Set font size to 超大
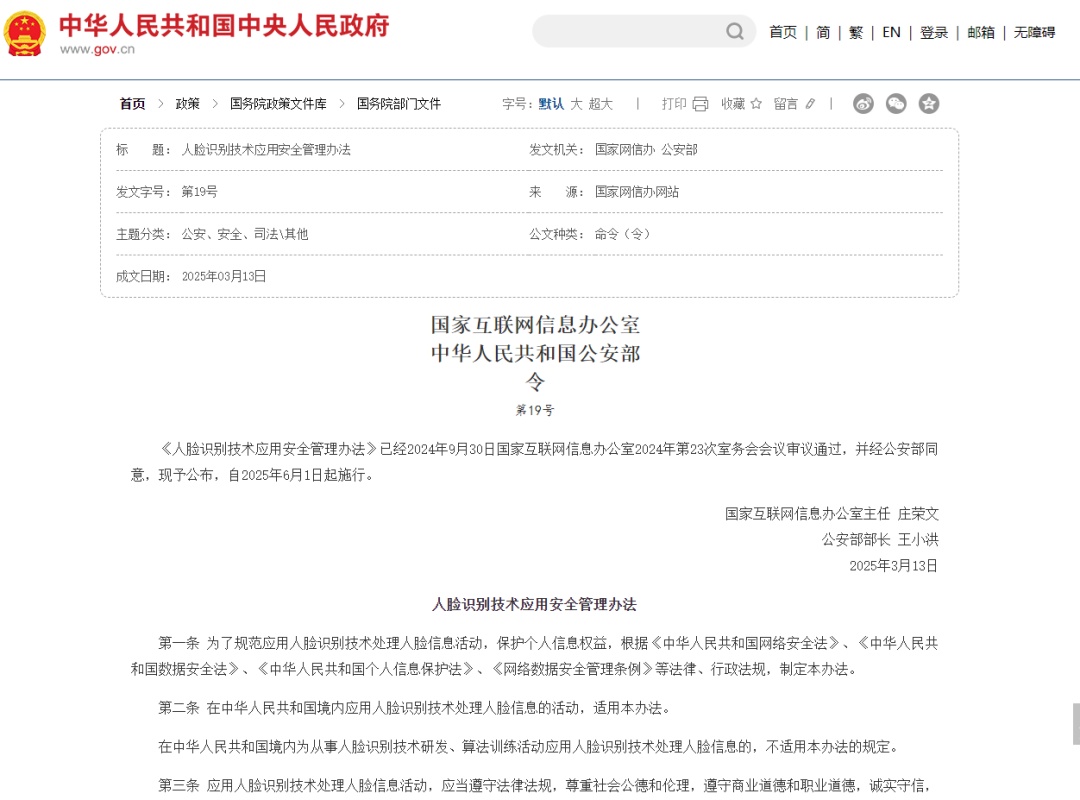 point(600,104)
